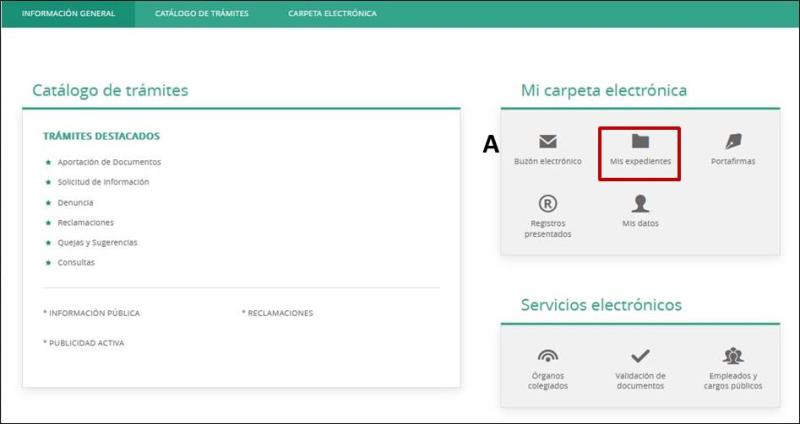Open the Validación de documentos checkmark icon
The width and height of the screenshot is (800, 424).
640,357
